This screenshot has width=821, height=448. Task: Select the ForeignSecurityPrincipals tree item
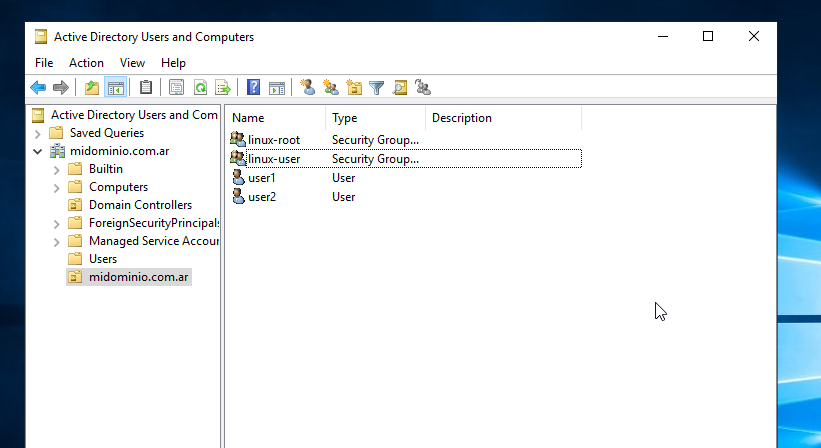click(153, 223)
